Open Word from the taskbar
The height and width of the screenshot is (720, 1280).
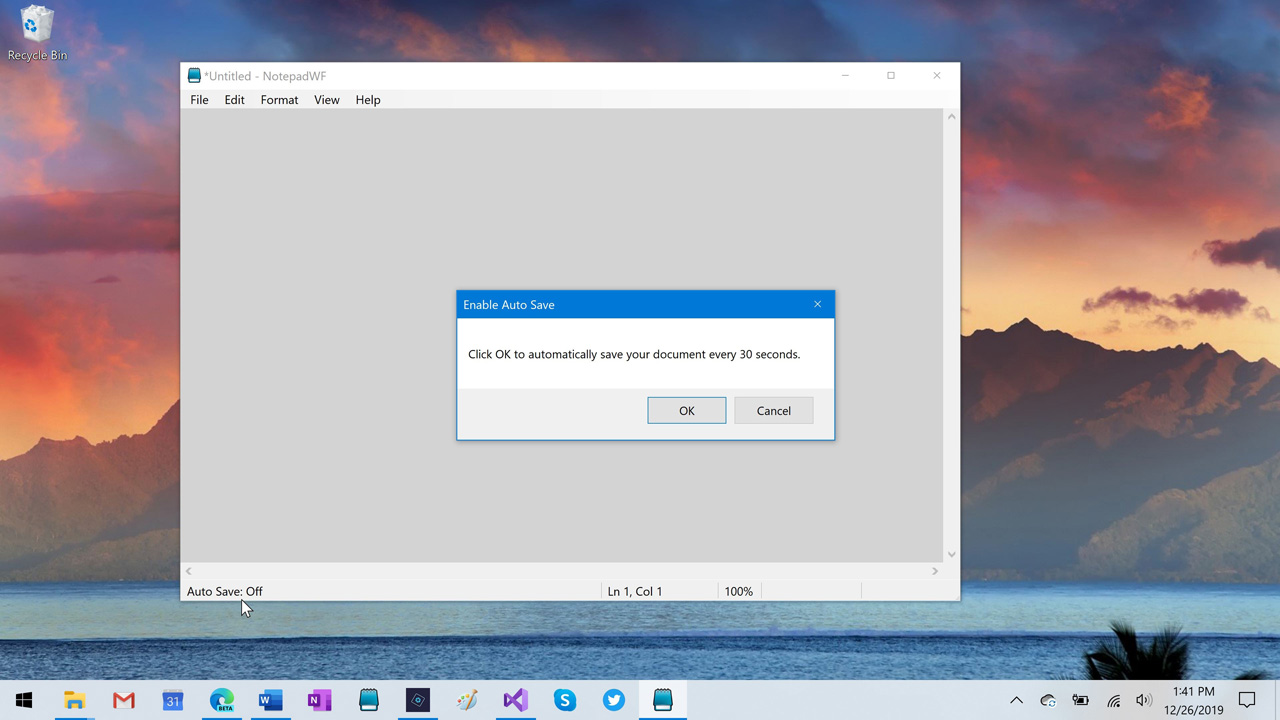point(270,701)
